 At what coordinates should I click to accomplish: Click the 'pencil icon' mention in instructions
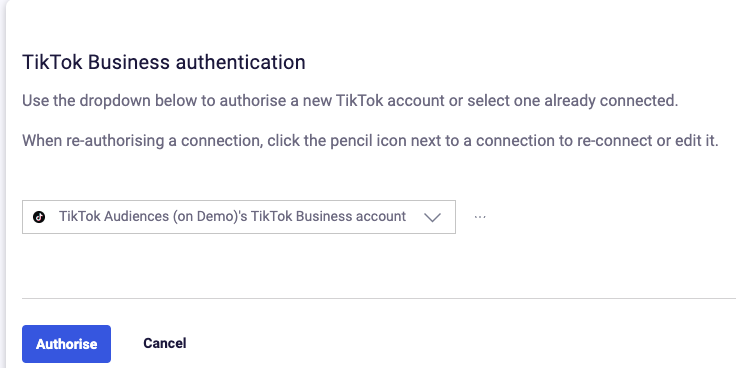click(368, 141)
